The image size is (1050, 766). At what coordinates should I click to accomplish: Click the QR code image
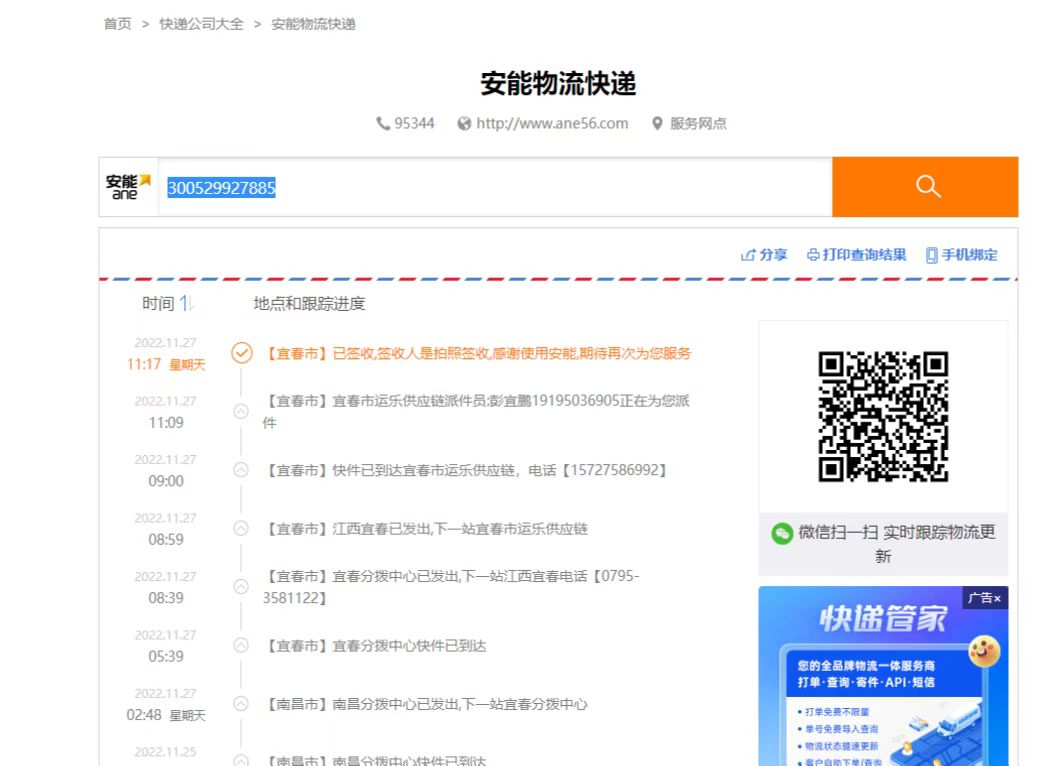pos(883,416)
